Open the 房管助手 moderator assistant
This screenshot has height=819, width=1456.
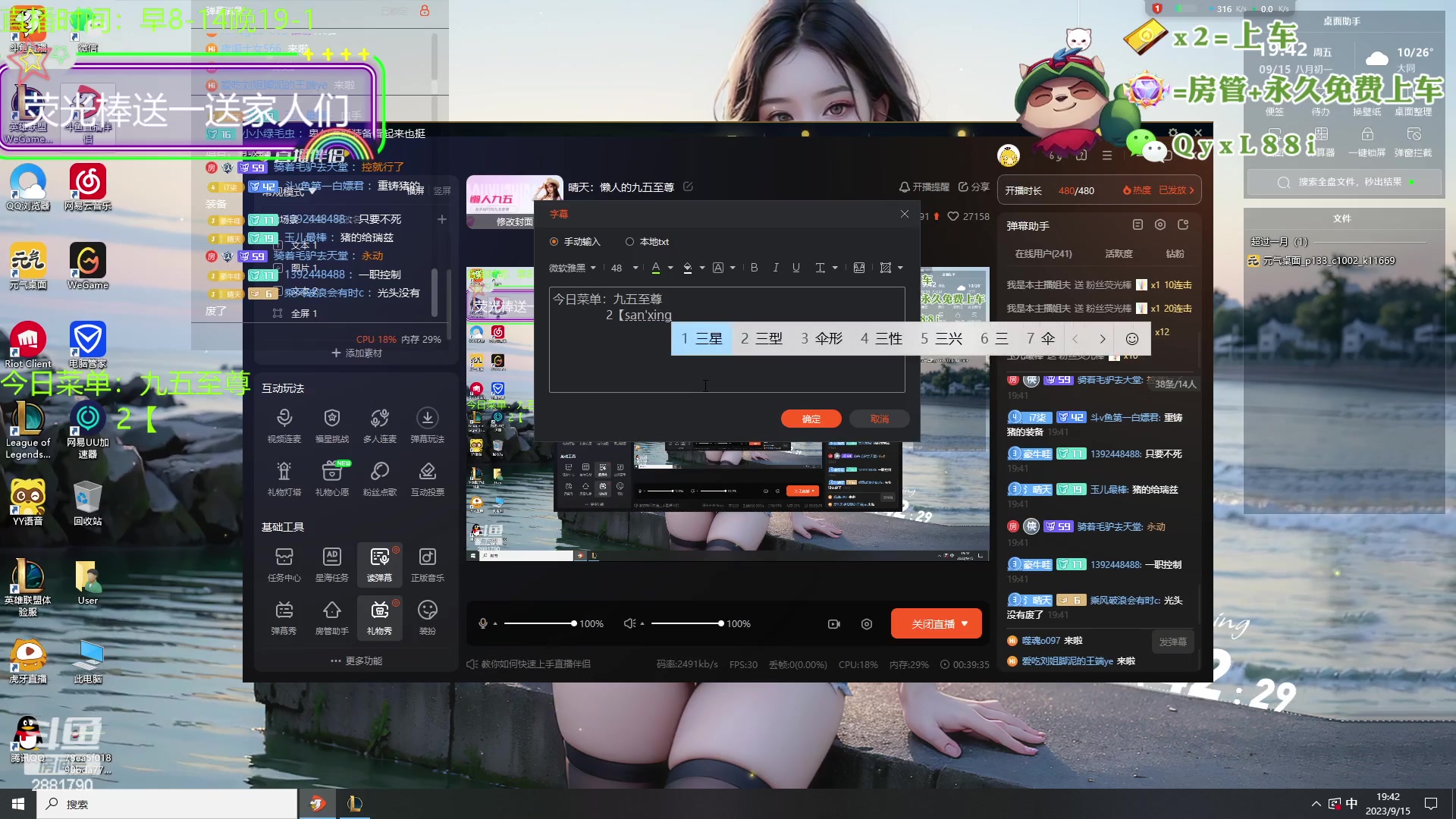(331, 618)
